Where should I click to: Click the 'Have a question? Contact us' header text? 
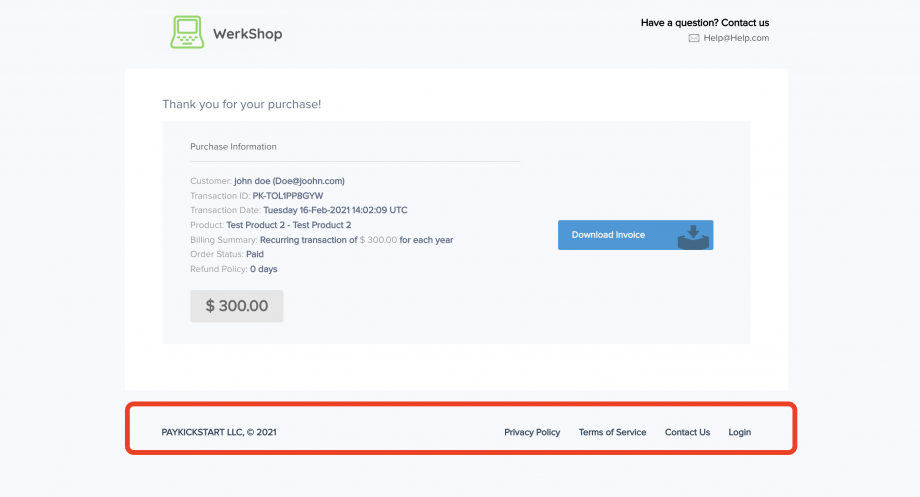point(704,22)
